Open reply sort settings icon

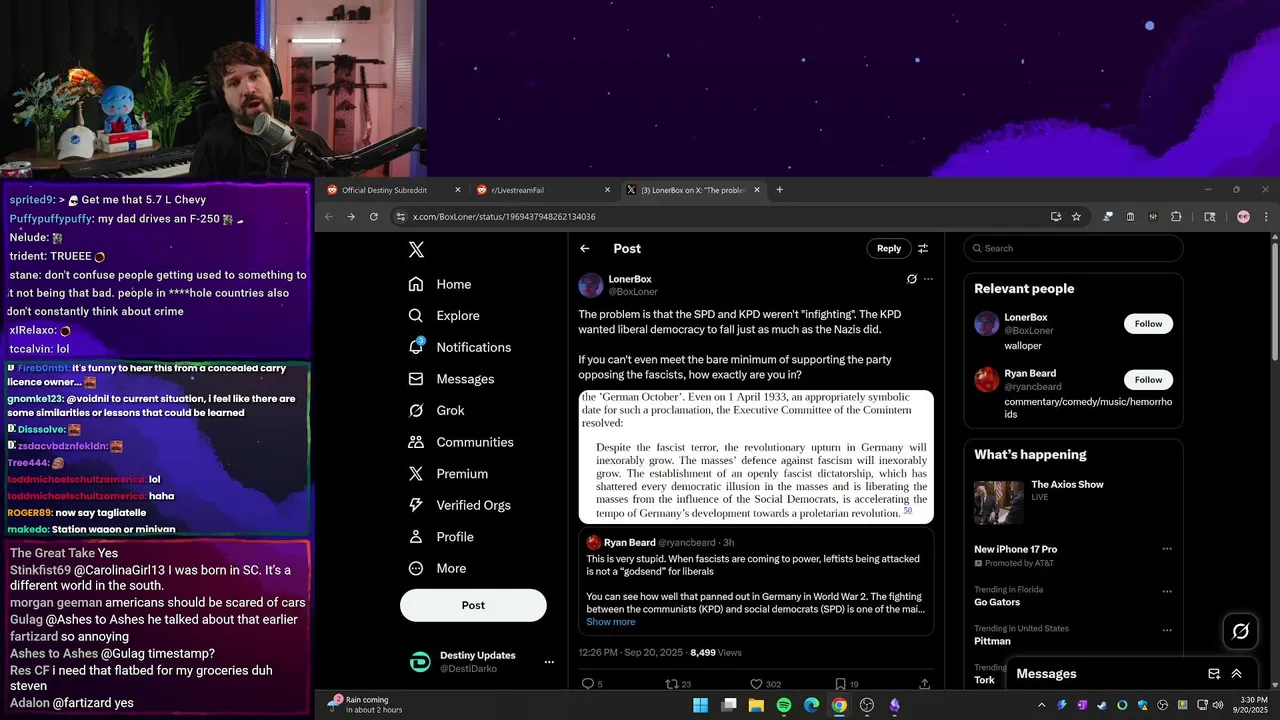[x=923, y=249]
